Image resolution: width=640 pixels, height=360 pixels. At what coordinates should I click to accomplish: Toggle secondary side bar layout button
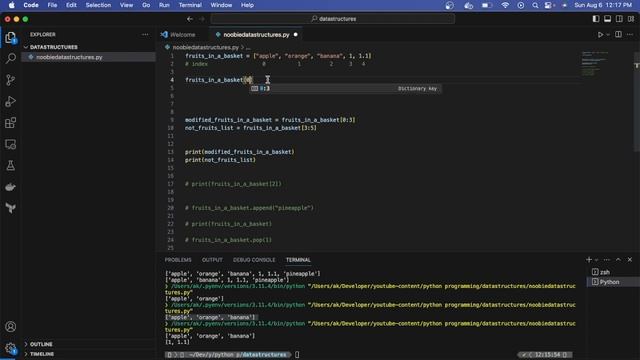619,19
